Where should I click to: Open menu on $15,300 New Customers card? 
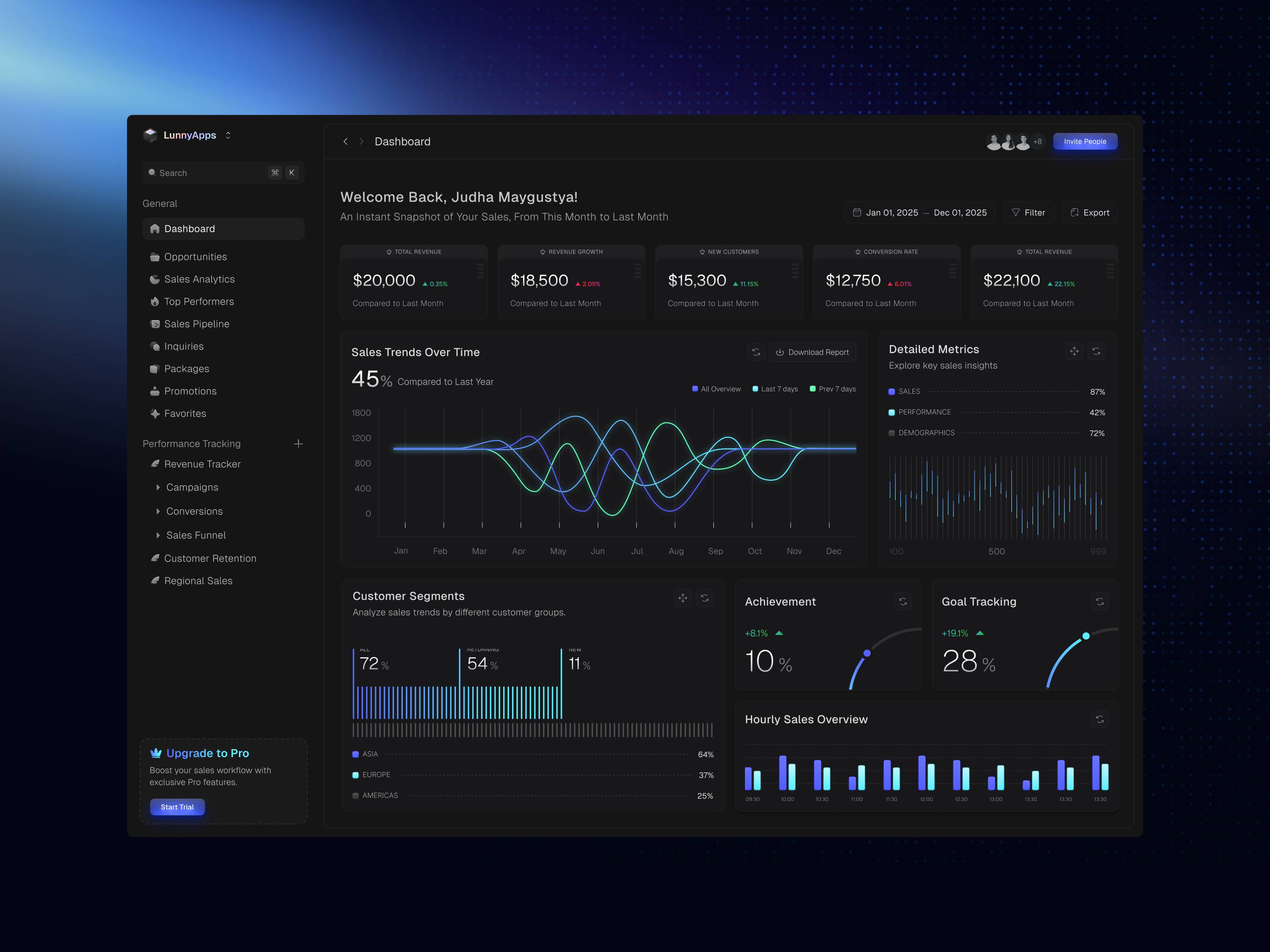(795, 271)
